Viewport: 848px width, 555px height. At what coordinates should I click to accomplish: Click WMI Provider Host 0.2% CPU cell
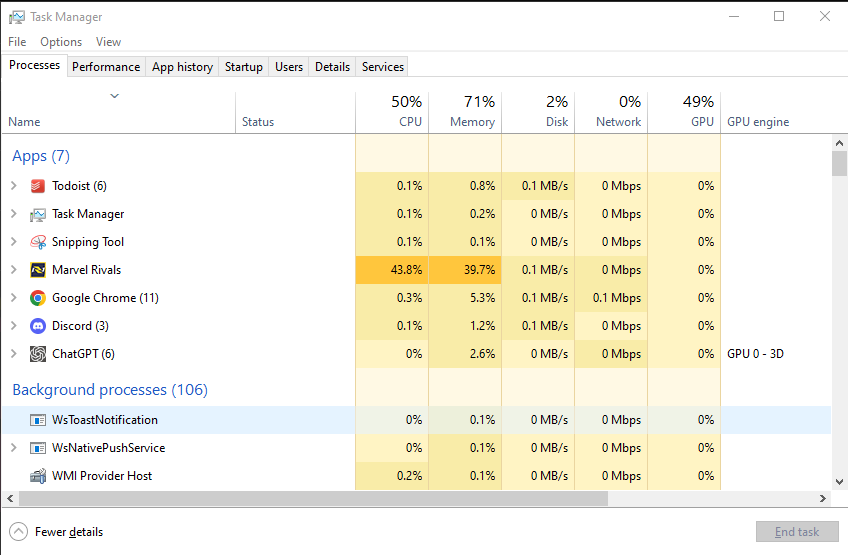click(392, 476)
